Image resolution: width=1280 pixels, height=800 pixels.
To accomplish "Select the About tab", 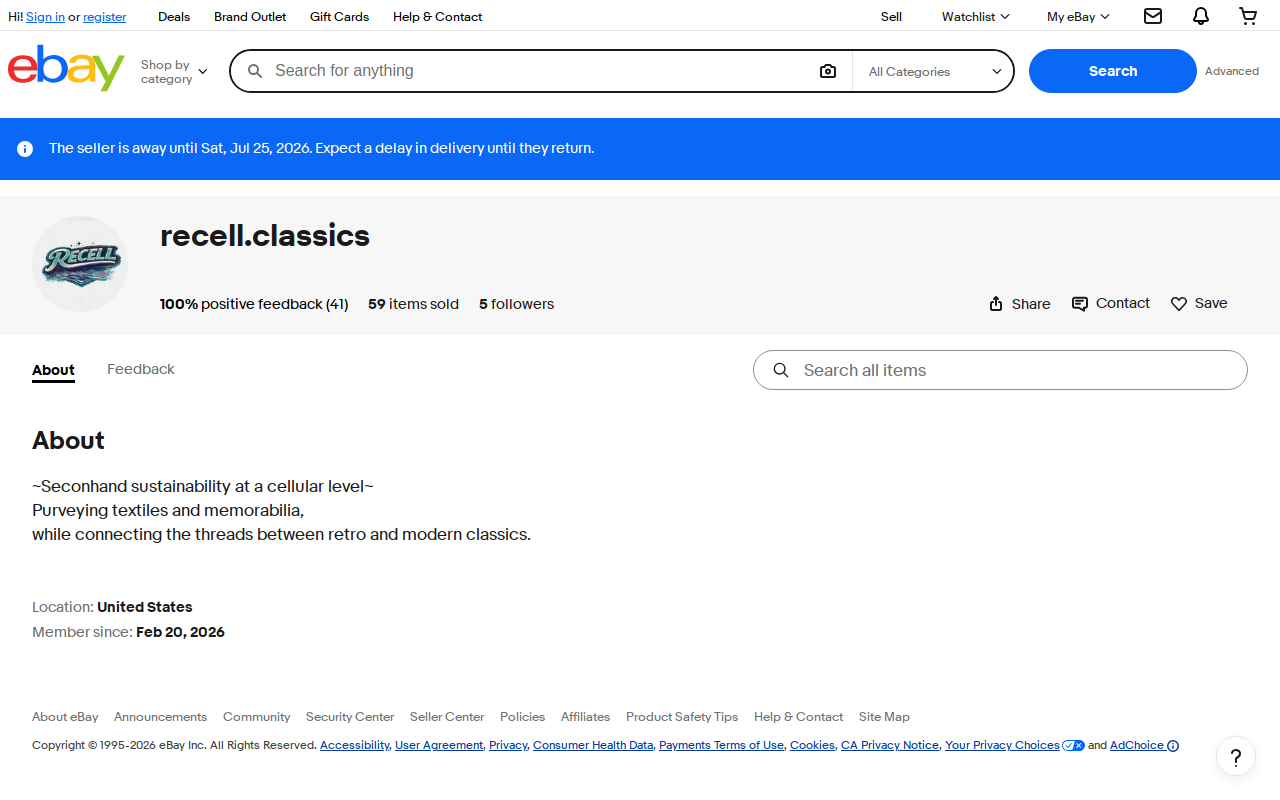I will [53, 370].
